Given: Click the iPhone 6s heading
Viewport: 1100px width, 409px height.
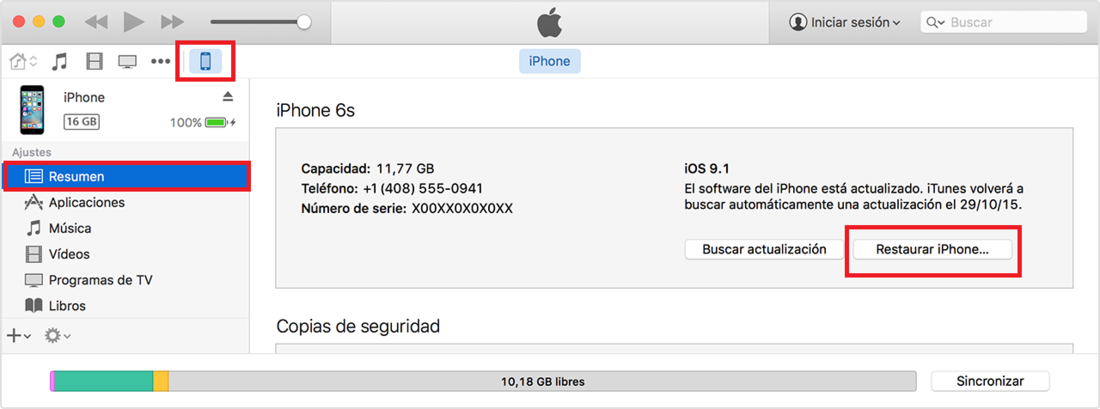Looking at the screenshot, I should point(316,110).
